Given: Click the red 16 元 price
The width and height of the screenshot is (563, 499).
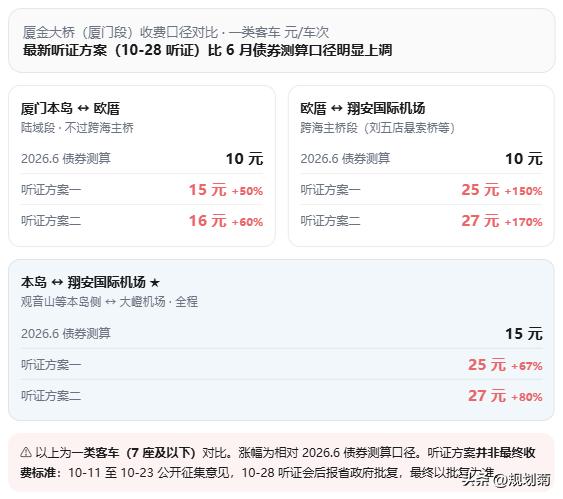Looking at the screenshot, I should [208, 220].
